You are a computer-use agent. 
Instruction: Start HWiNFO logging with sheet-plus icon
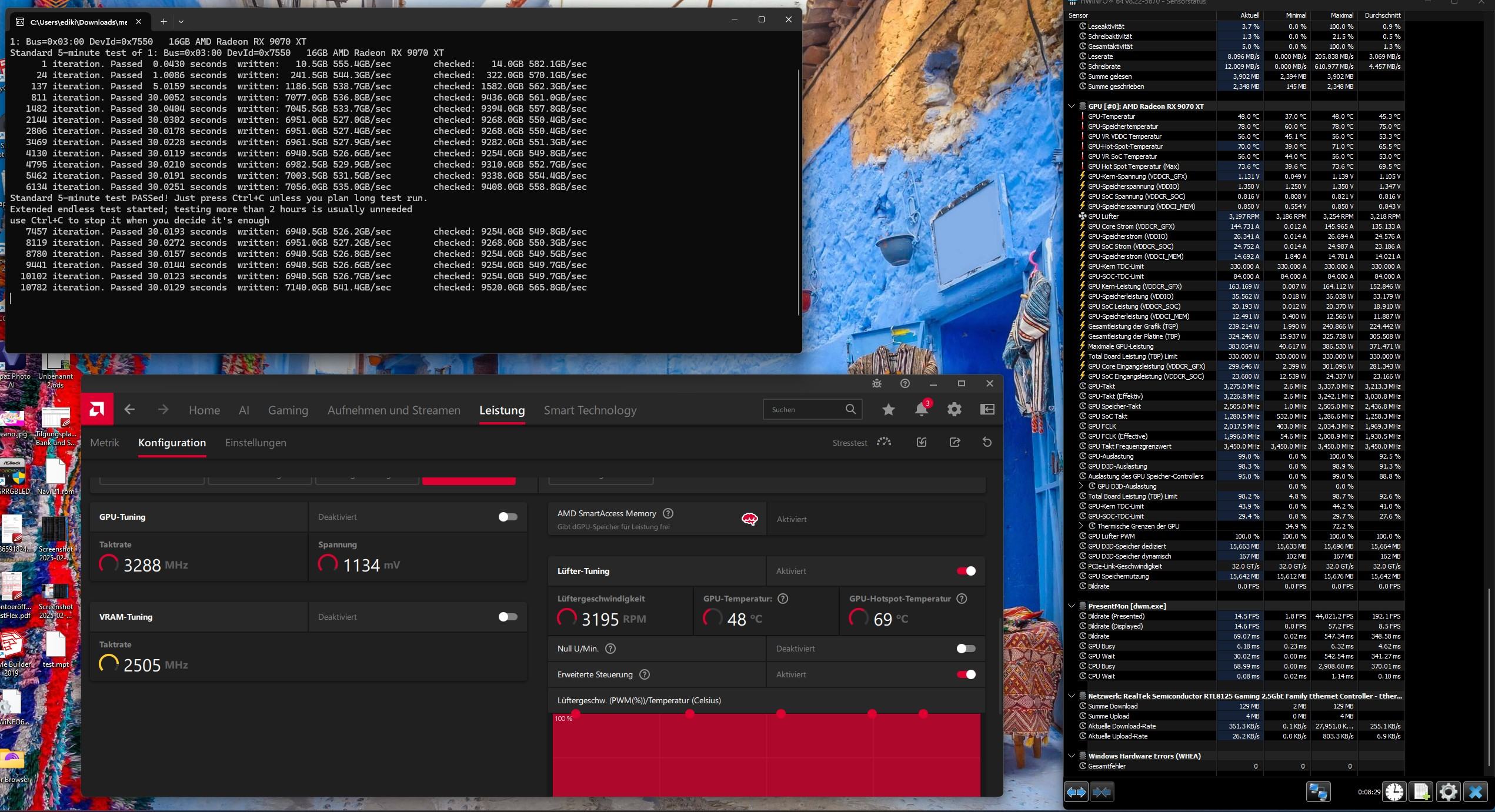point(1422,792)
